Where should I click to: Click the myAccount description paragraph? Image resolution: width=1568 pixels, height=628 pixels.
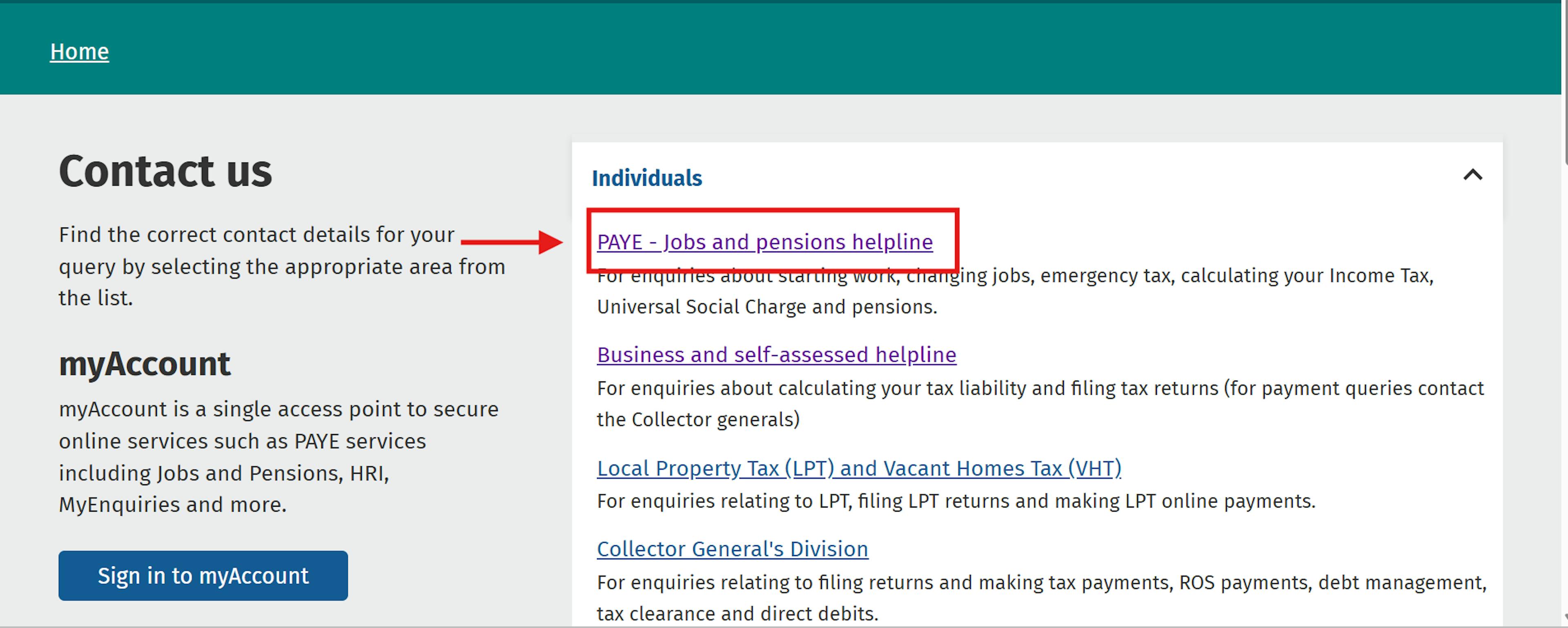point(278,457)
